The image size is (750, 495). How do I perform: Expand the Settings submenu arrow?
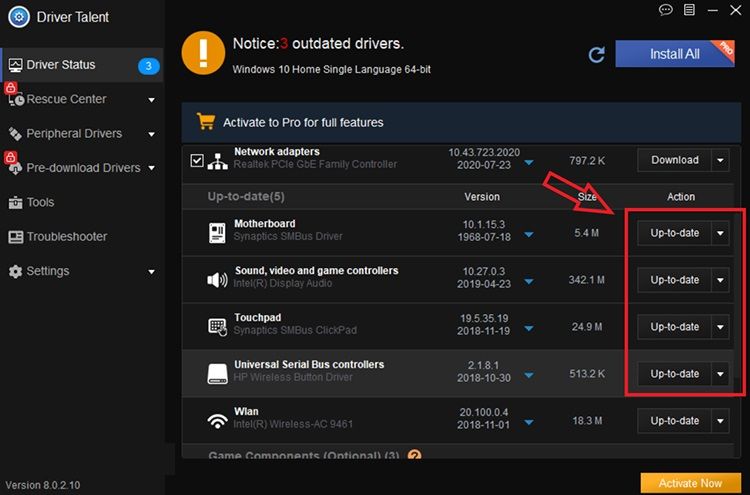click(152, 272)
